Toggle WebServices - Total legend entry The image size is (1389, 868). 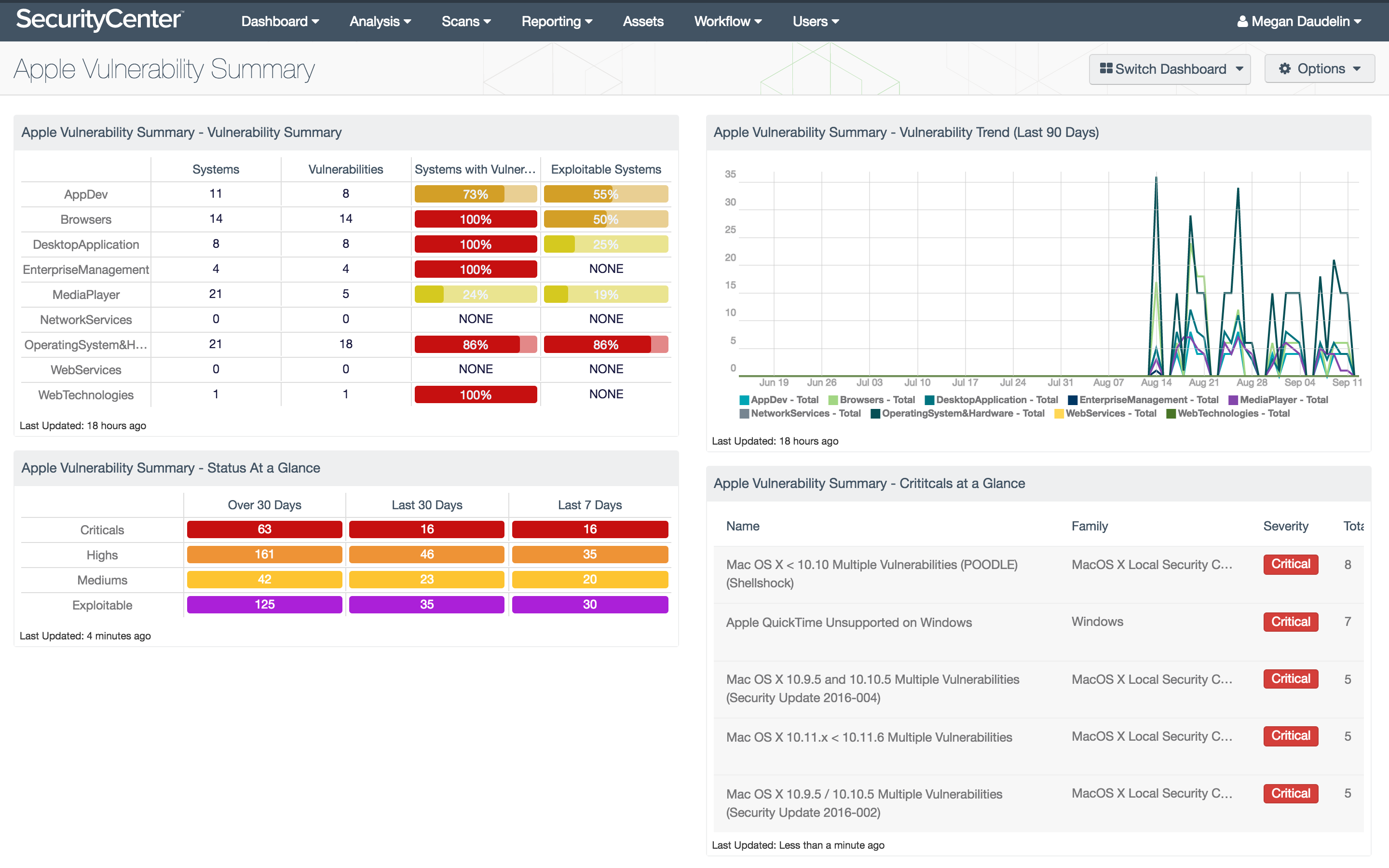1105,414
